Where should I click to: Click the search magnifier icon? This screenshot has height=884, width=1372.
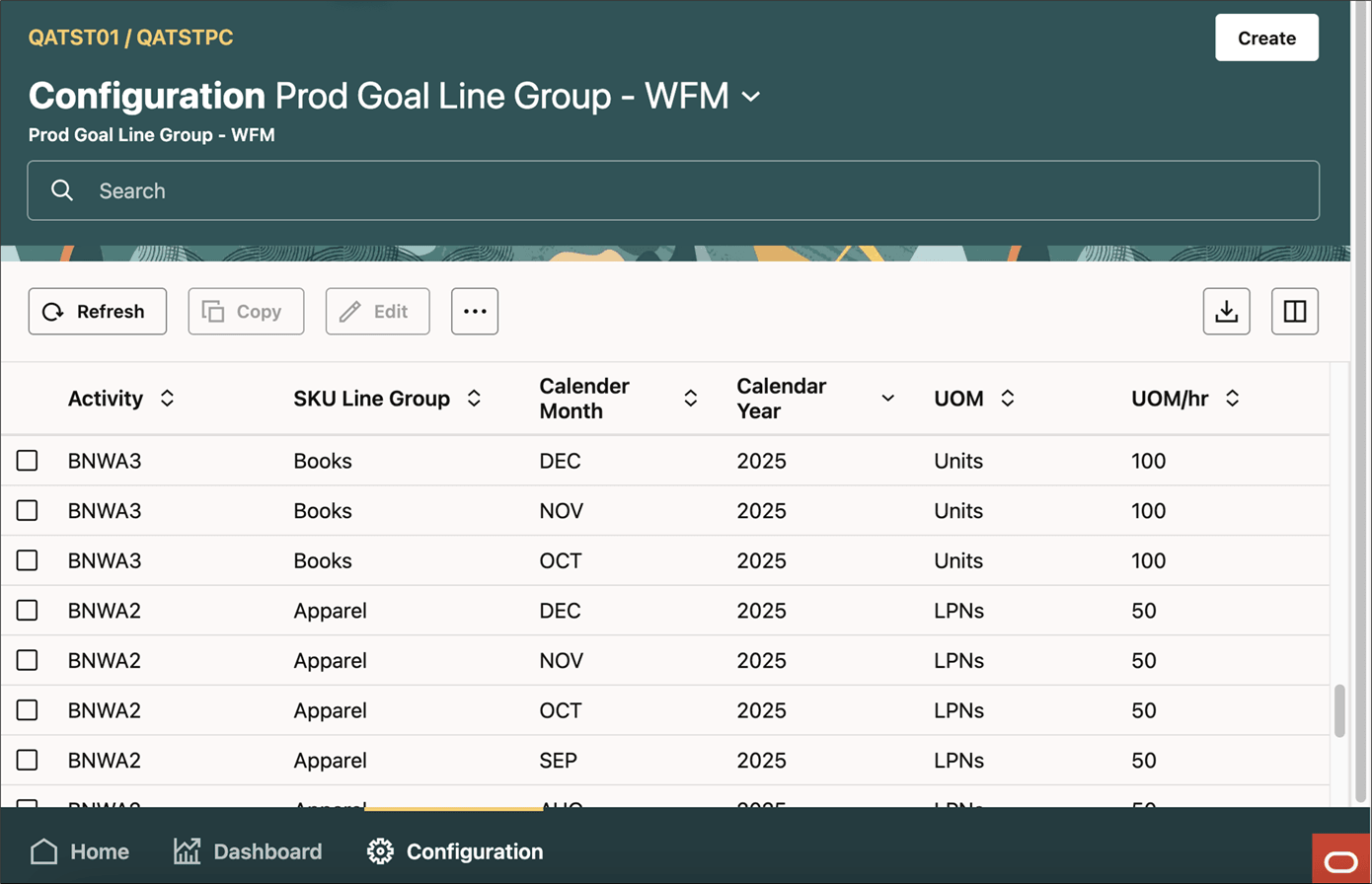coord(62,190)
